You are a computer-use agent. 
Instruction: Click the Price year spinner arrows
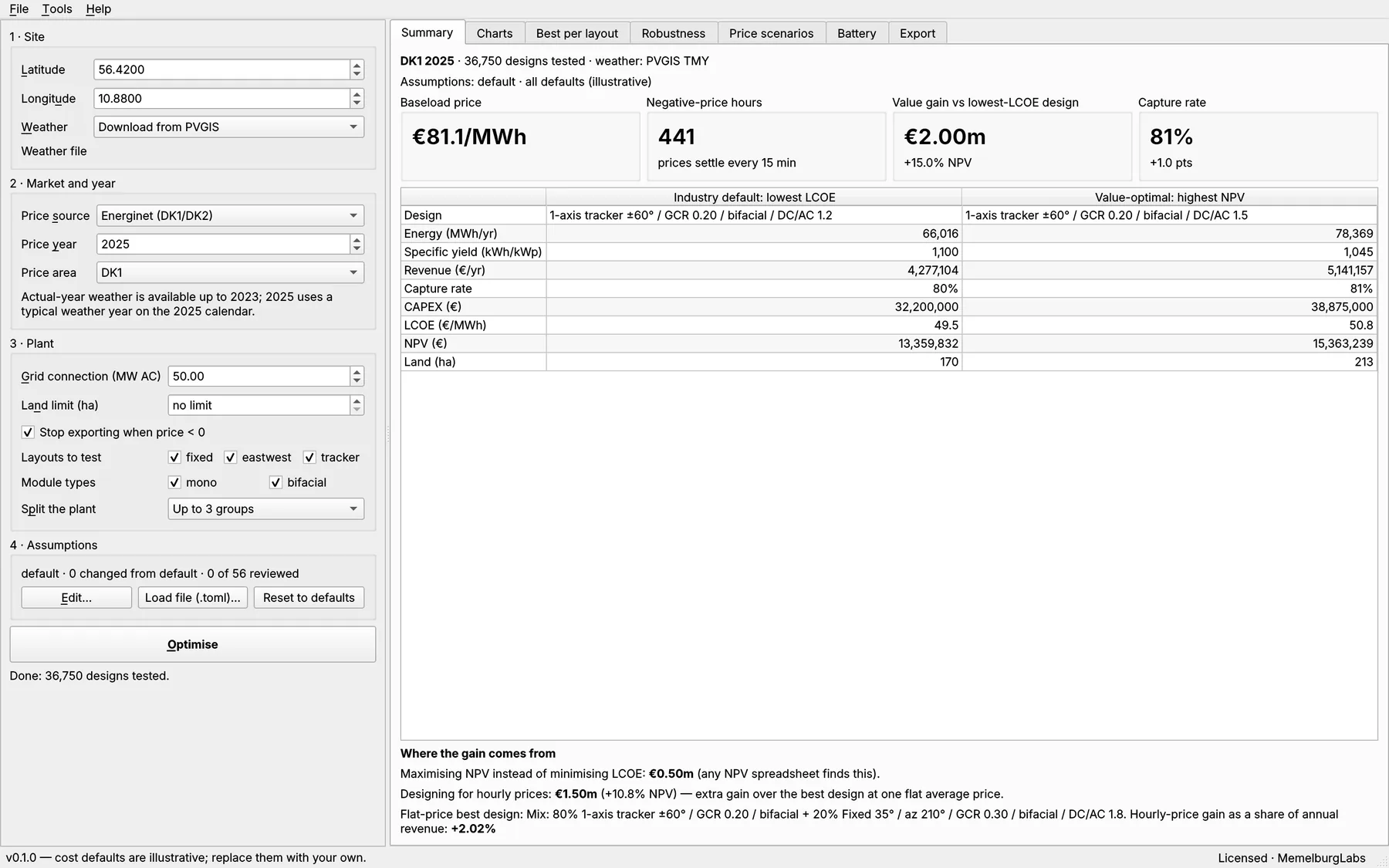point(357,244)
